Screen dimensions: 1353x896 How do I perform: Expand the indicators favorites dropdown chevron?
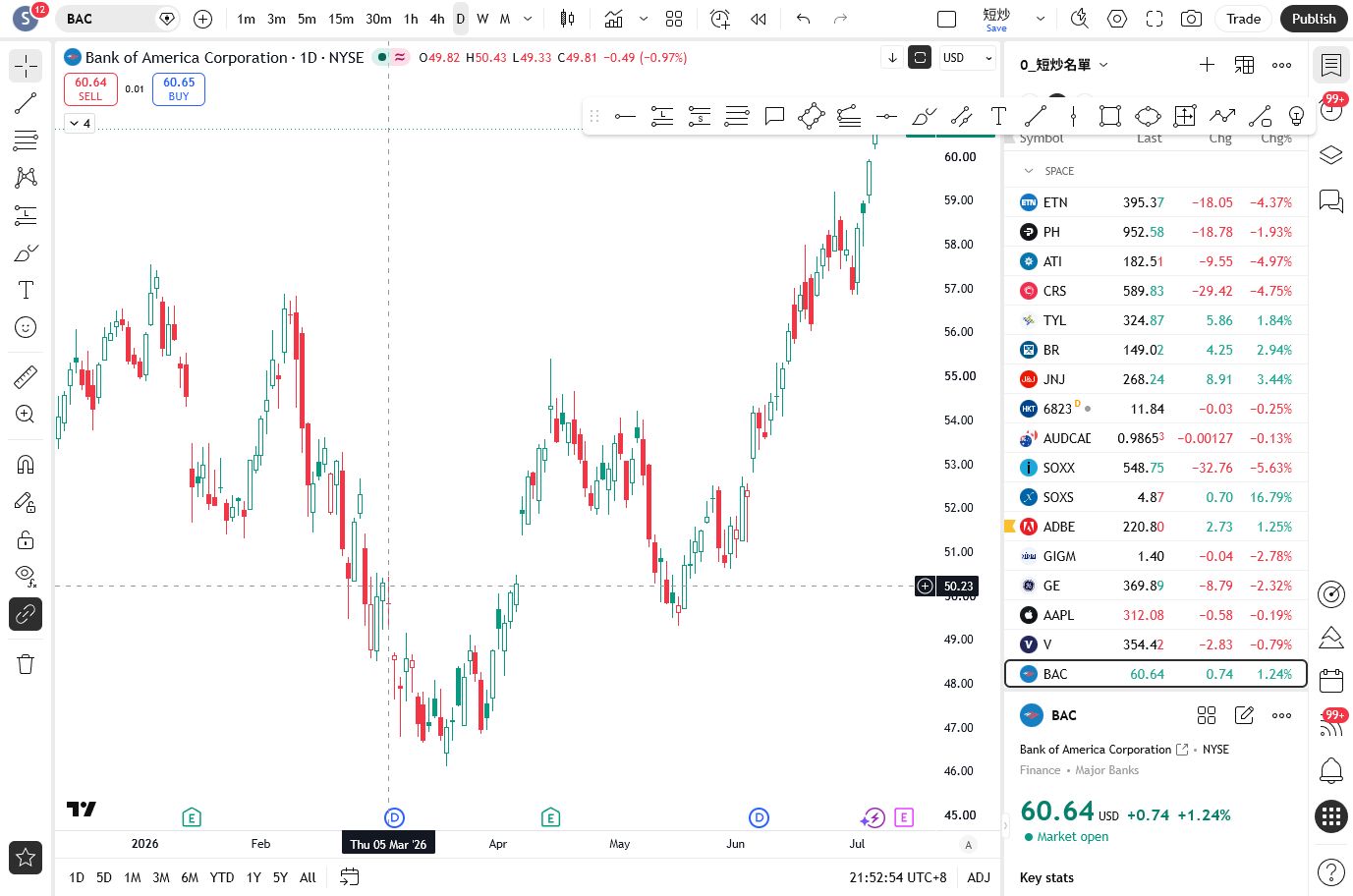[644, 19]
